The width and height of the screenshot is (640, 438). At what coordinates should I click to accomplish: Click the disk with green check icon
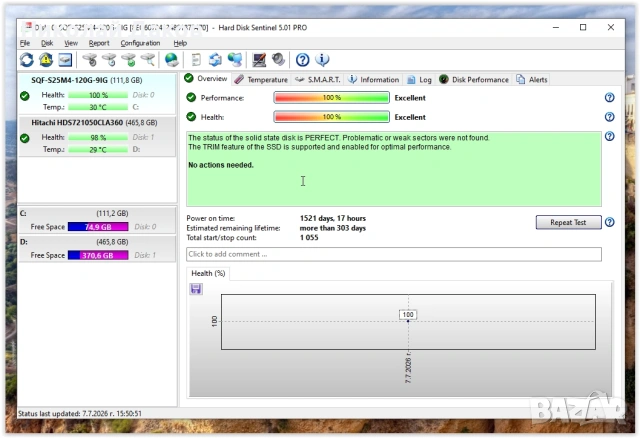point(129,60)
